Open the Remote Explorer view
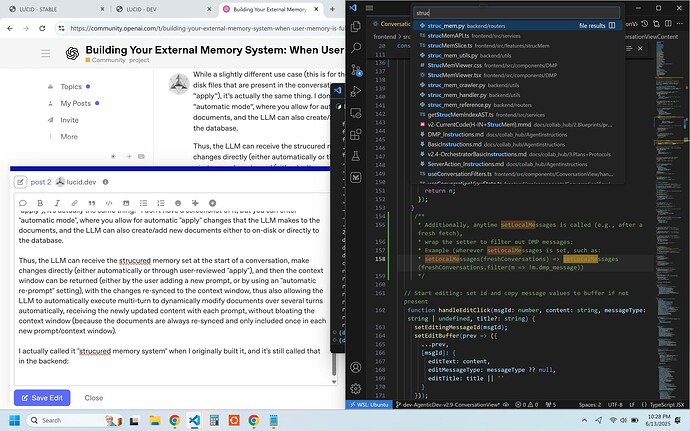Screen dimensions: 690x431 click(x=356, y=113)
